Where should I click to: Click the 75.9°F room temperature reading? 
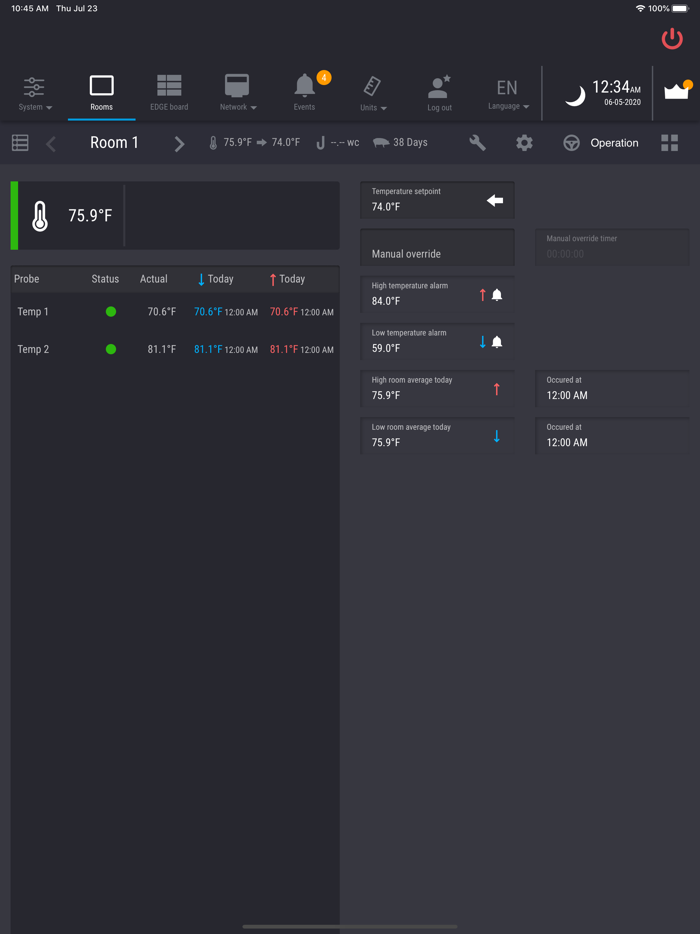tap(90, 216)
